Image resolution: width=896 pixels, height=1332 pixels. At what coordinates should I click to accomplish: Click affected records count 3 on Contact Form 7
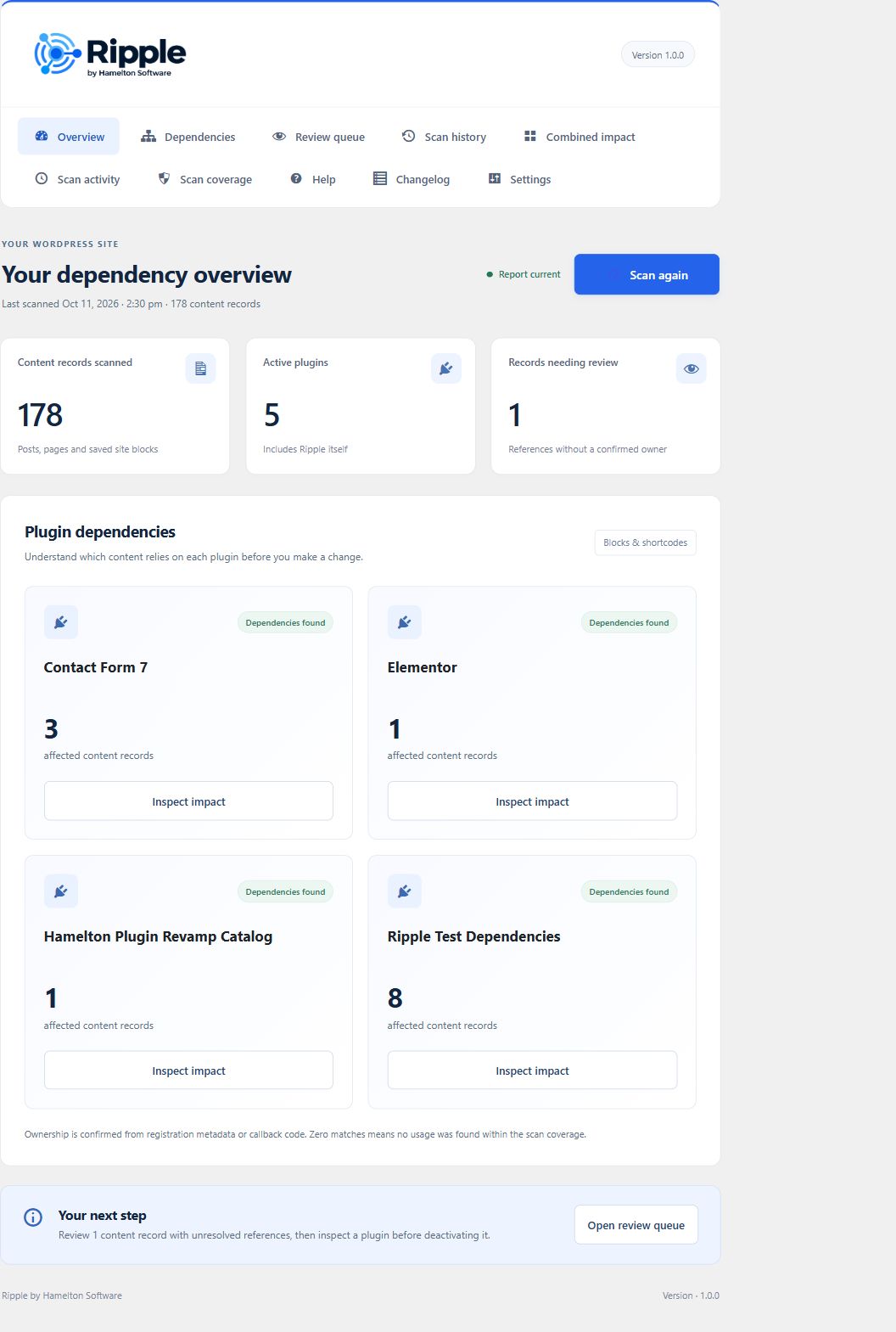tap(51, 729)
